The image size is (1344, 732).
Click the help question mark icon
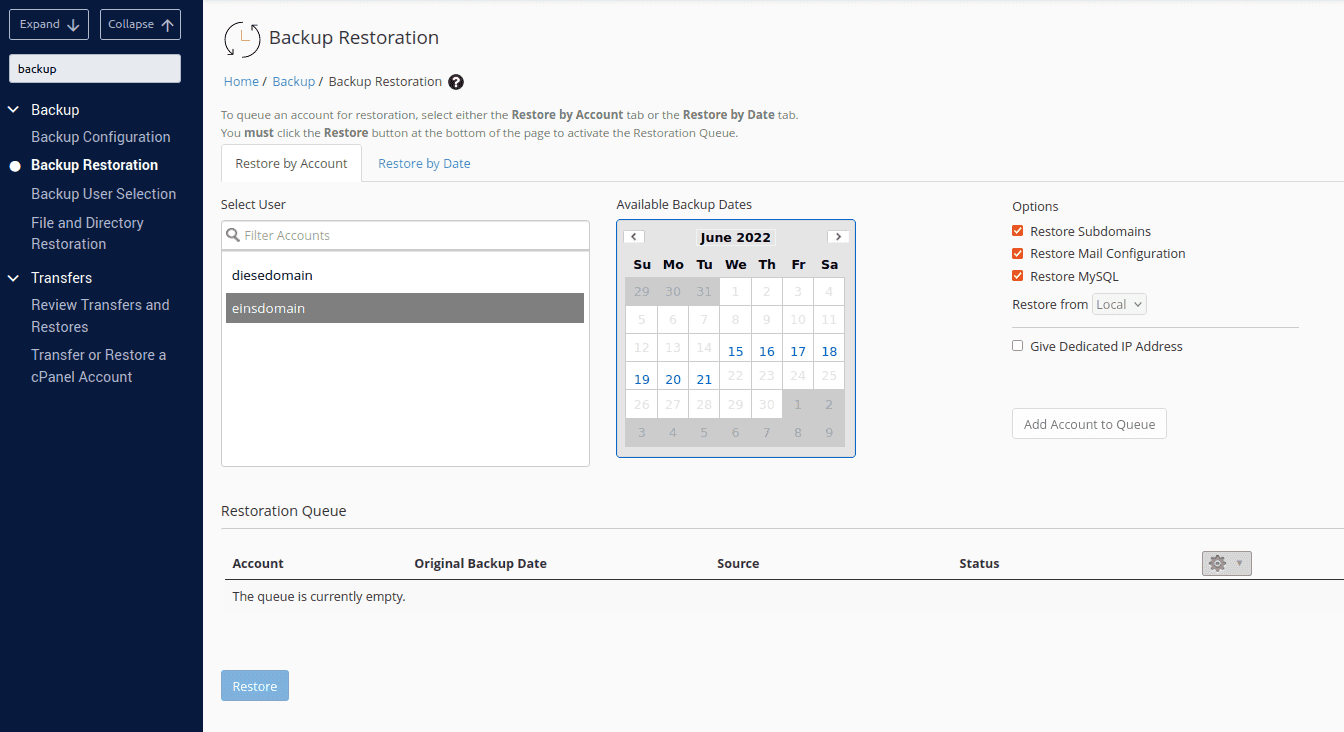click(456, 82)
